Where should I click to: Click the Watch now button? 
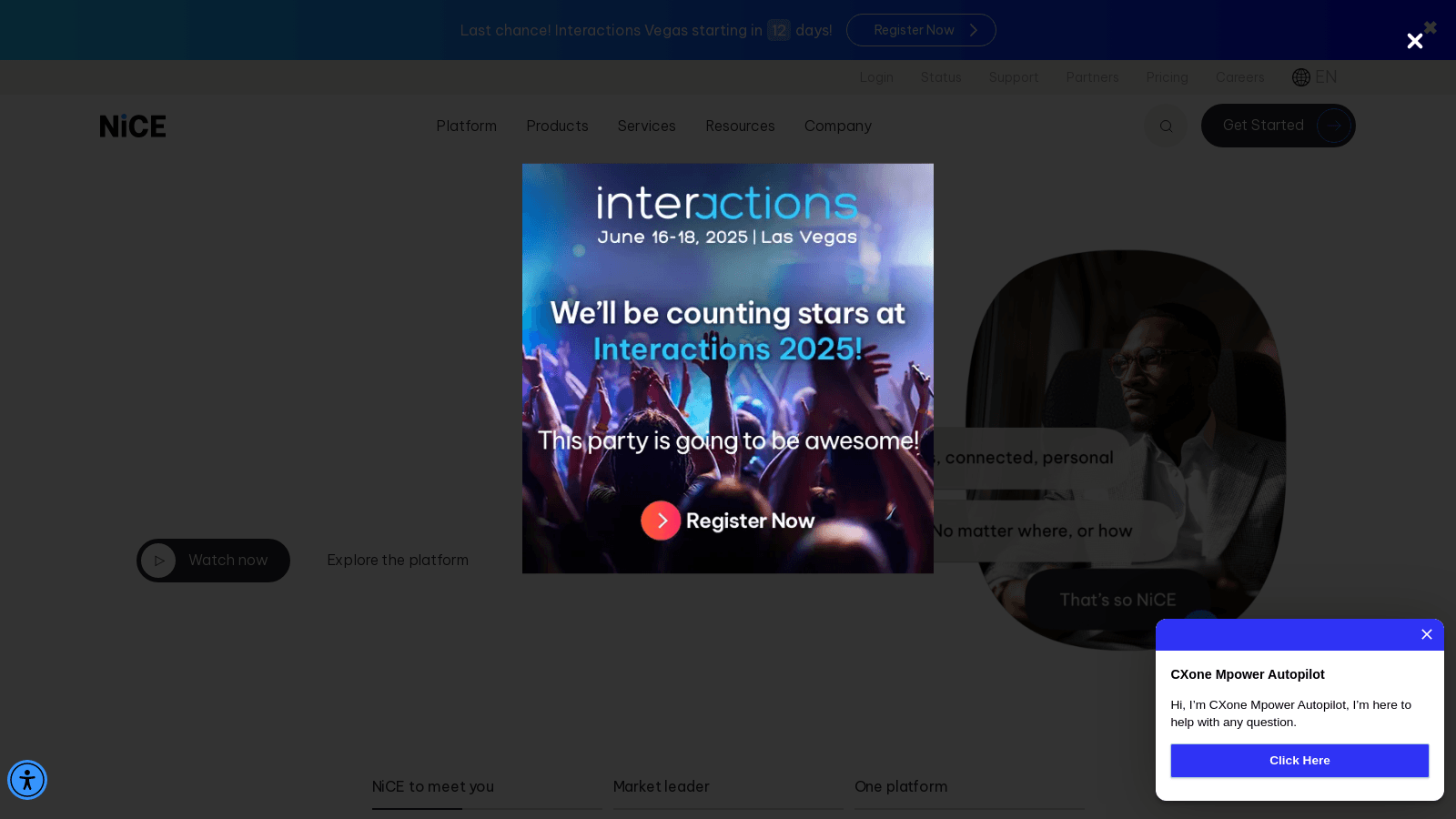213,561
